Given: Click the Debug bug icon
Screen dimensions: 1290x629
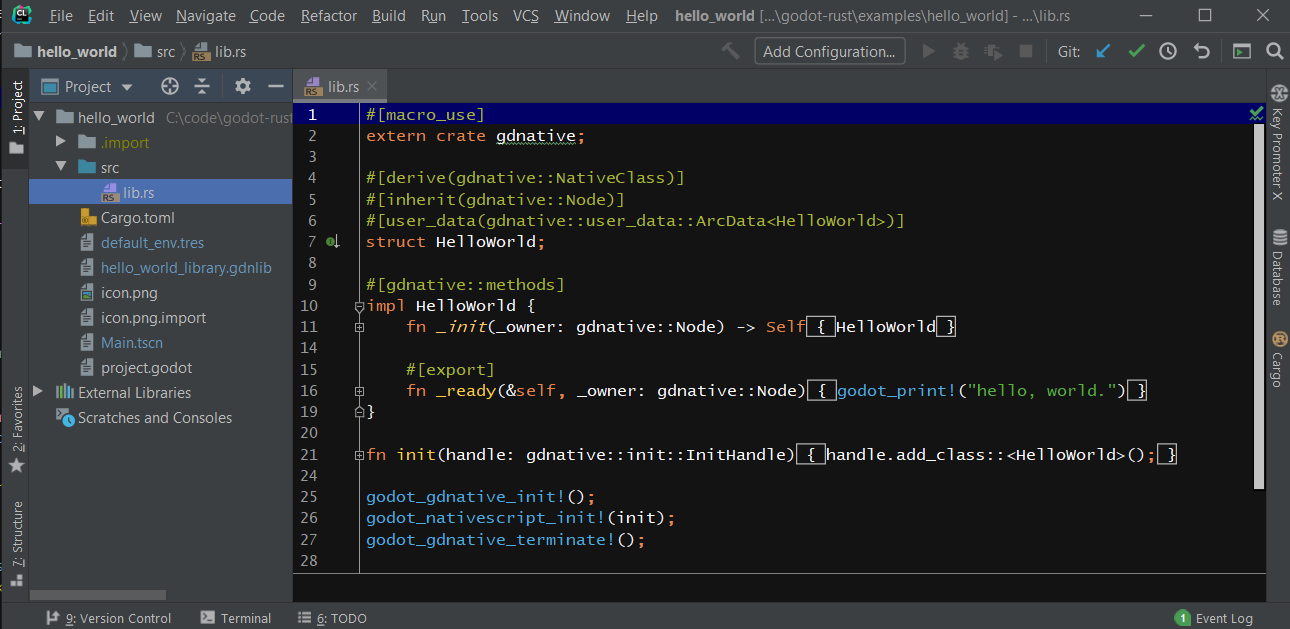Looking at the screenshot, I should click(961, 51).
